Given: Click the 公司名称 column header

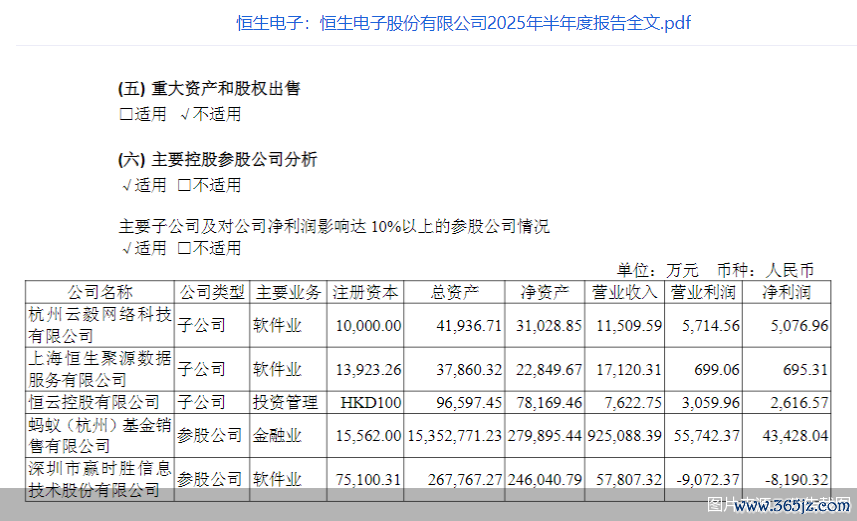Looking at the screenshot, I should point(100,292).
